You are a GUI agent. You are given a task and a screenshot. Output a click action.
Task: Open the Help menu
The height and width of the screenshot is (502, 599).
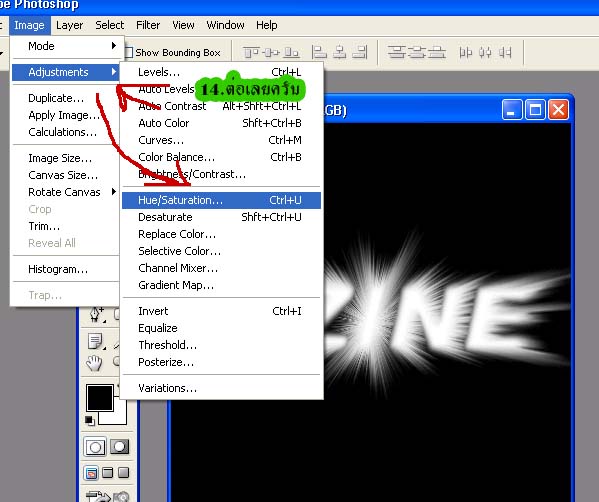point(267,25)
